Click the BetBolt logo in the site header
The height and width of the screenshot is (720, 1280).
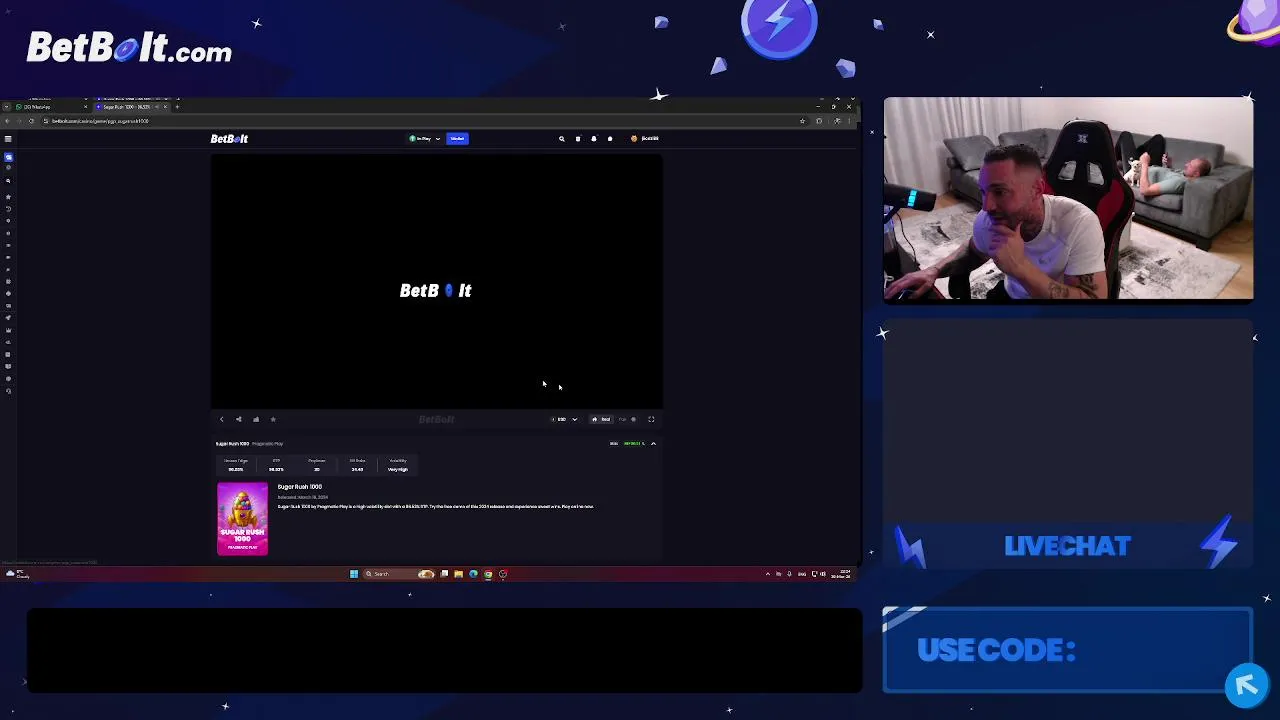[229, 139]
